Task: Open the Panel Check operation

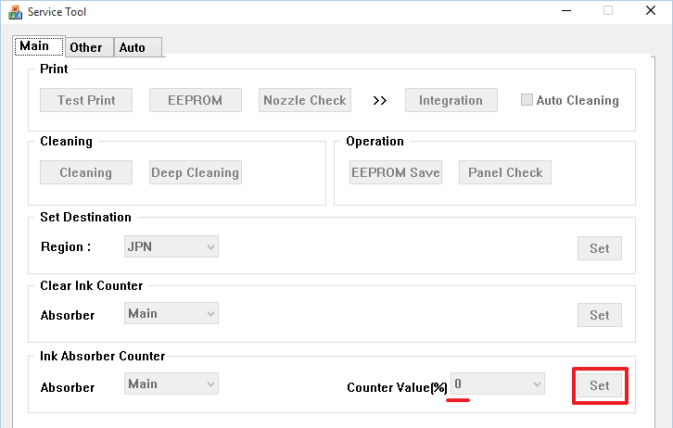Action: [505, 172]
